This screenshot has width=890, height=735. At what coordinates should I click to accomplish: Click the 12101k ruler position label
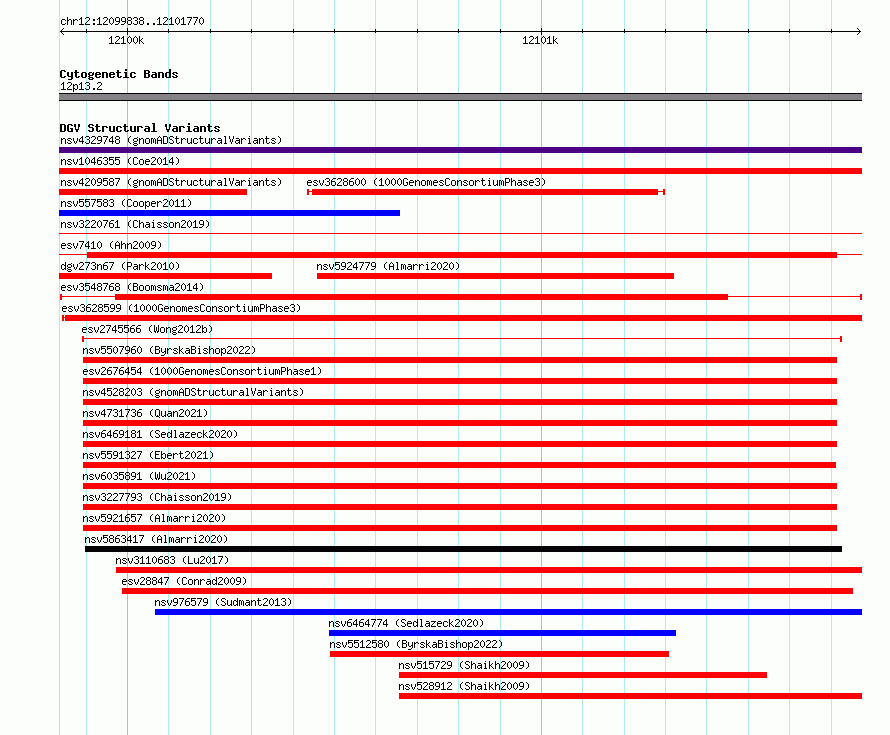click(x=540, y=40)
